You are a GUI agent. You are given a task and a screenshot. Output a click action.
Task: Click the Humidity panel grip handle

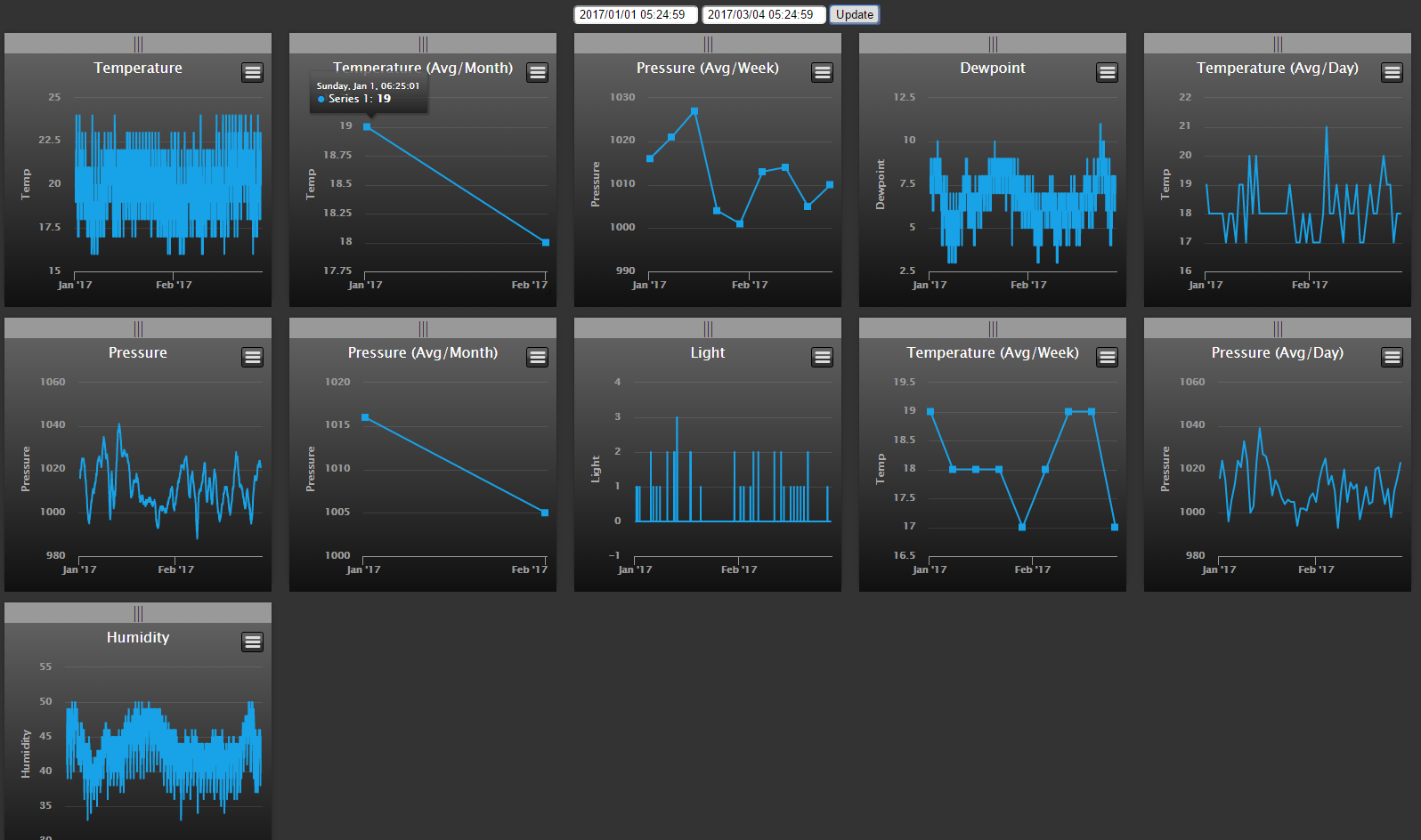click(138, 613)
